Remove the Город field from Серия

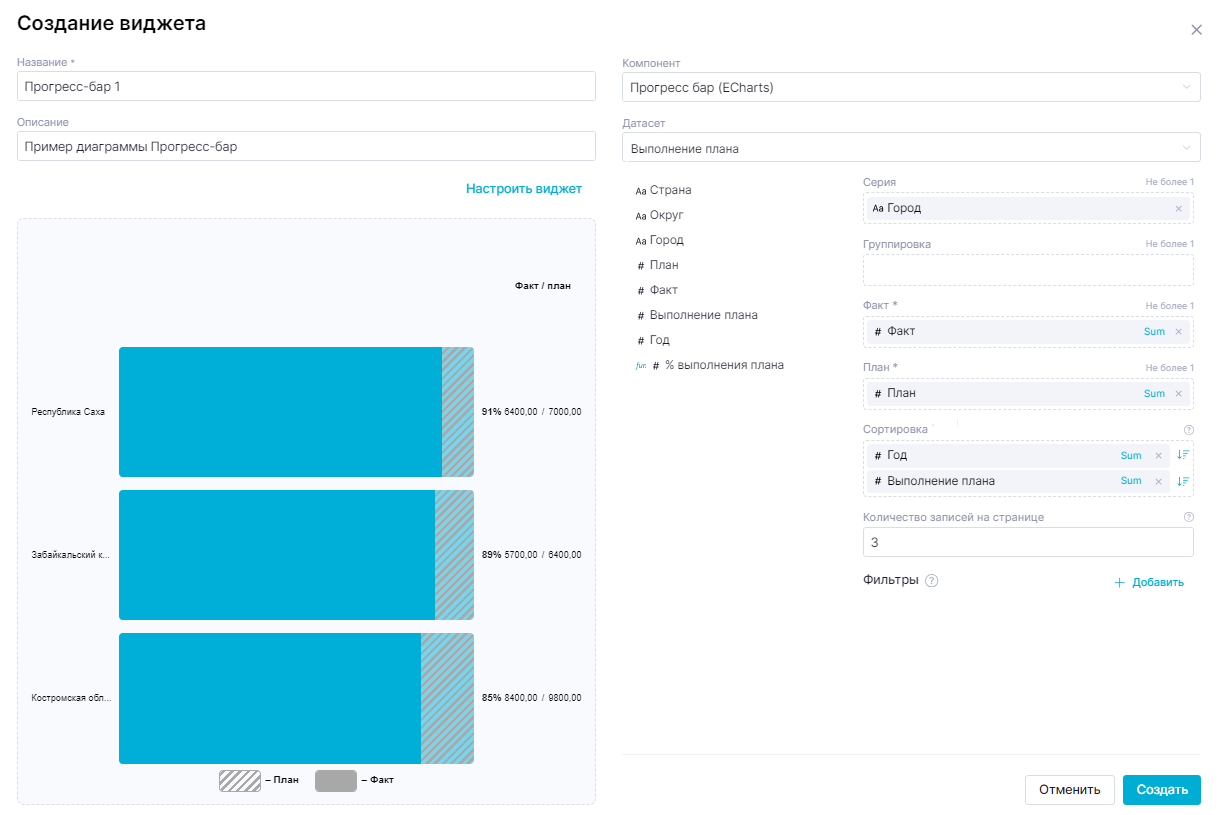tap(1178, 208)
